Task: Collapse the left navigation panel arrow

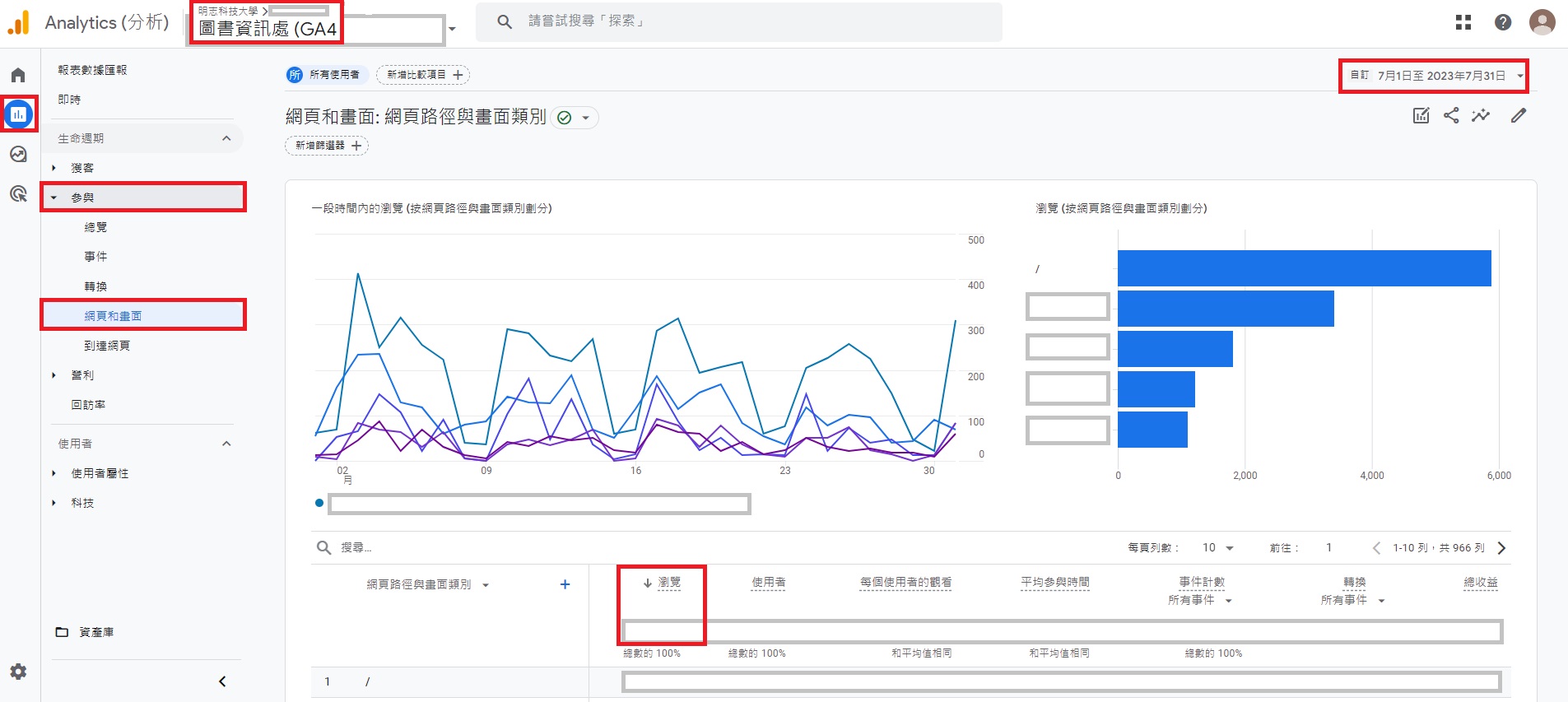Action: point(222,681)
